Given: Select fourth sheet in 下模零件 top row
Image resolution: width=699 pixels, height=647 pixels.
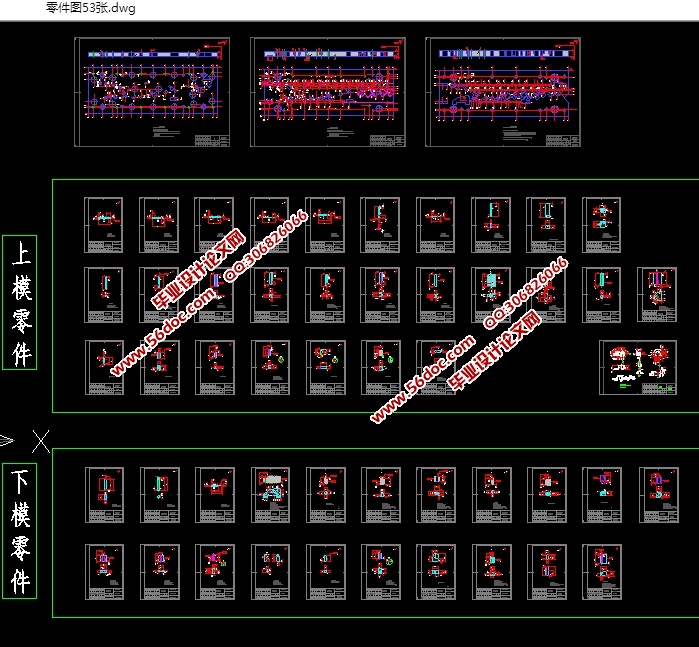Looking at the screenshot, I should tap(270, 495).
